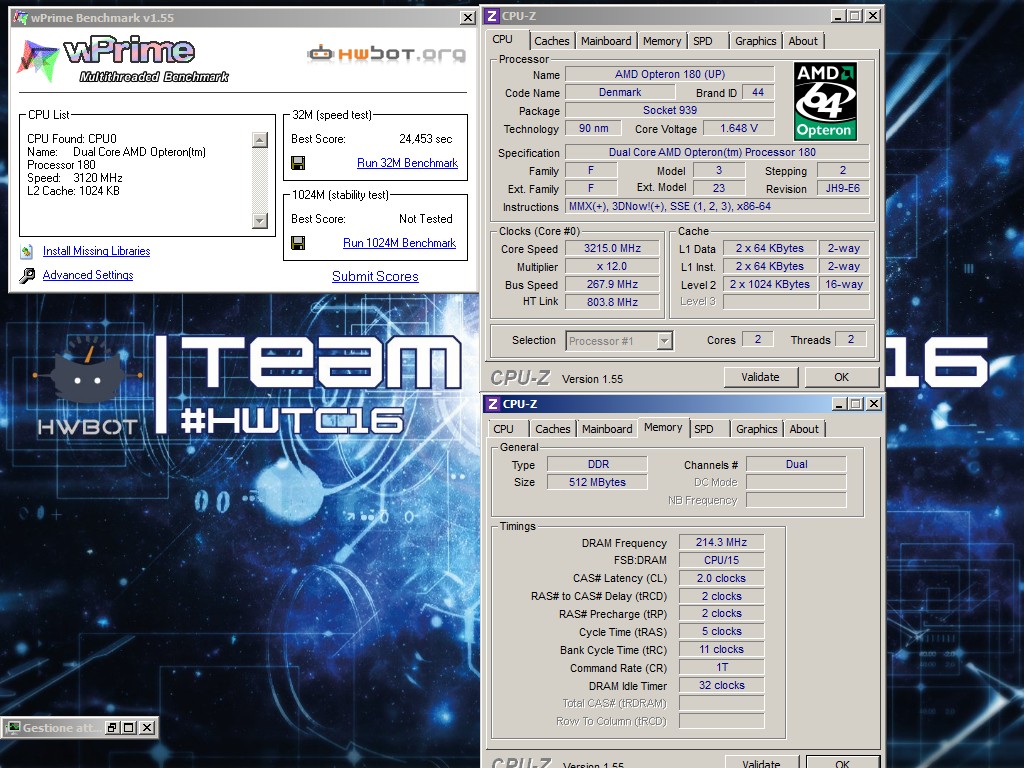Screen dimensions: 1024x768
Task: Switch to Caches tab in top CPU-Z
Action: click(552, 41)
